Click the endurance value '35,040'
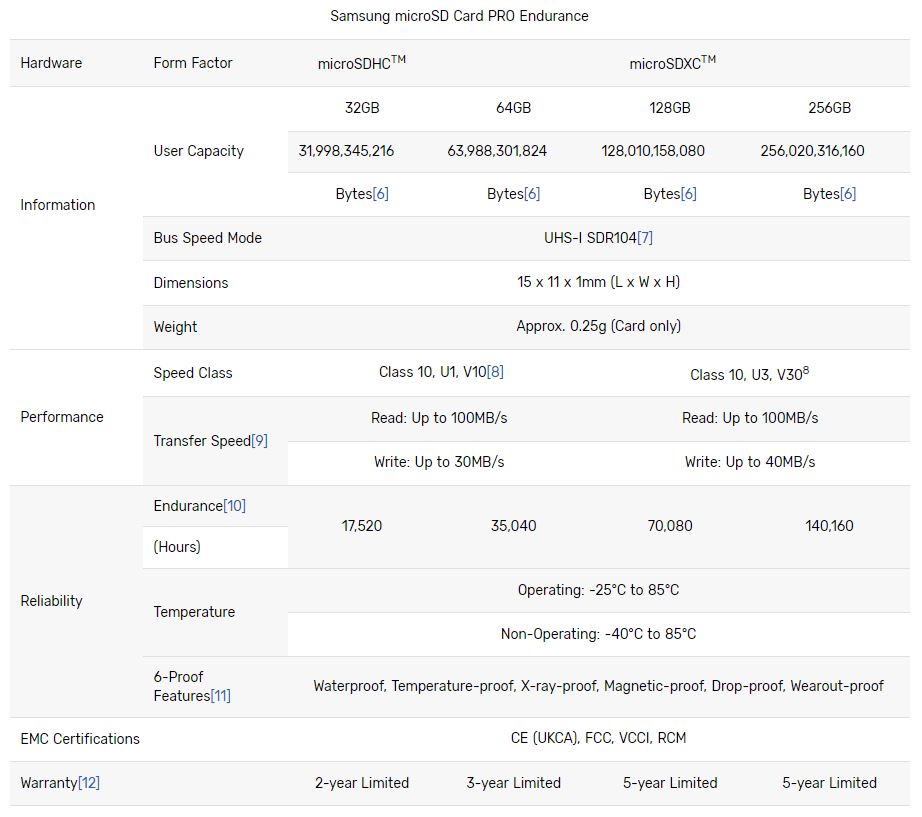The image size is (922, 817). (x=513, y=526)
